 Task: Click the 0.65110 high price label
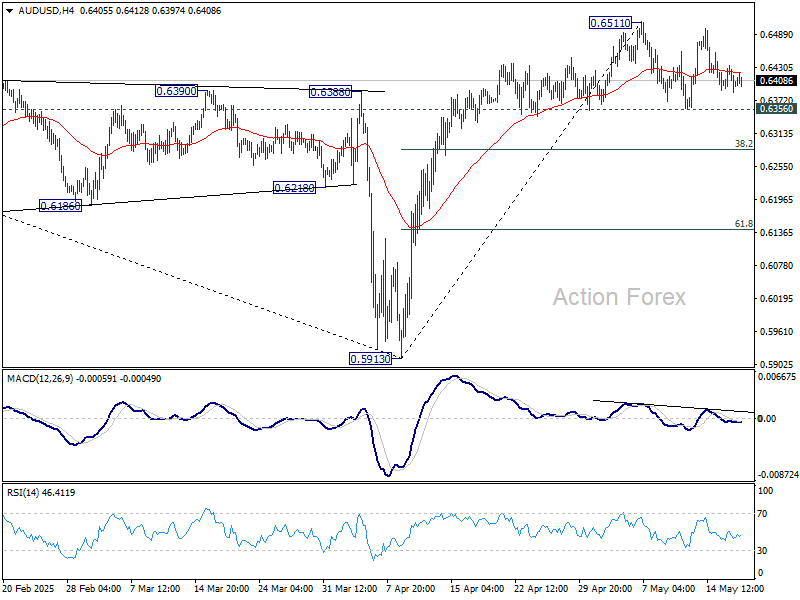tap(610, 23)
